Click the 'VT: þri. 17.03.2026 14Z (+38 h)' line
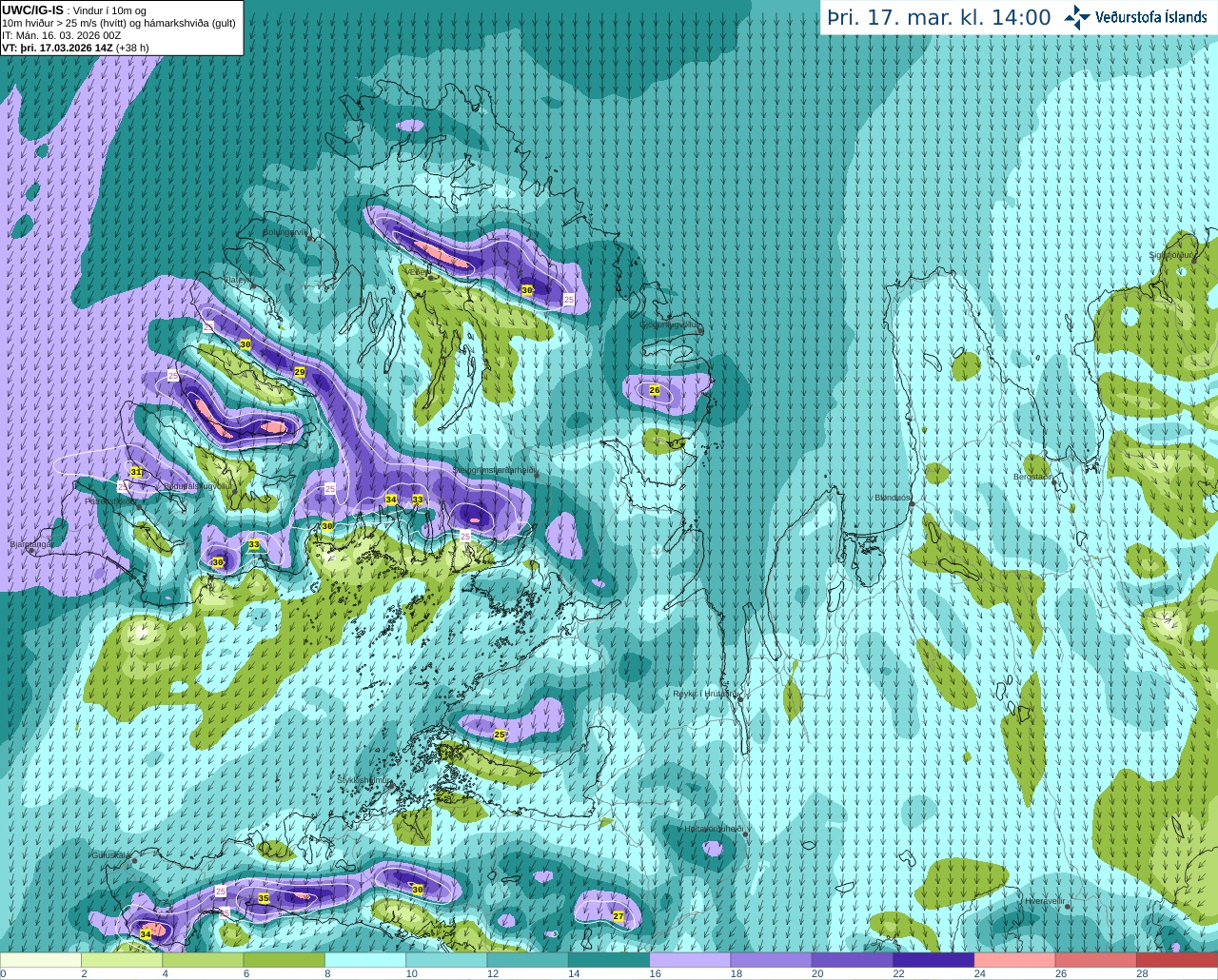 75,48
